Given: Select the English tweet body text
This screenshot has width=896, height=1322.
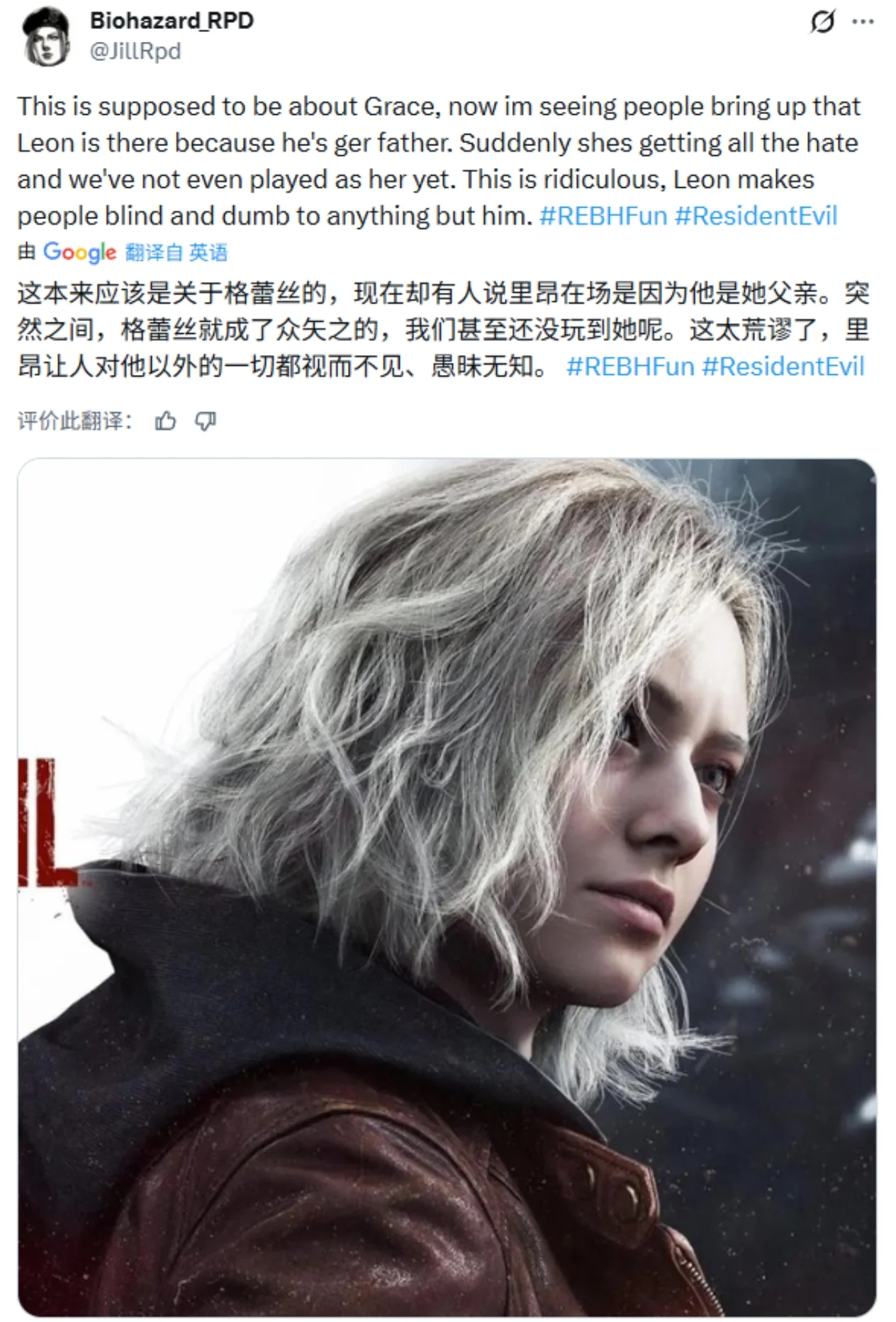Looking at the screenshot, I should 439,161.
